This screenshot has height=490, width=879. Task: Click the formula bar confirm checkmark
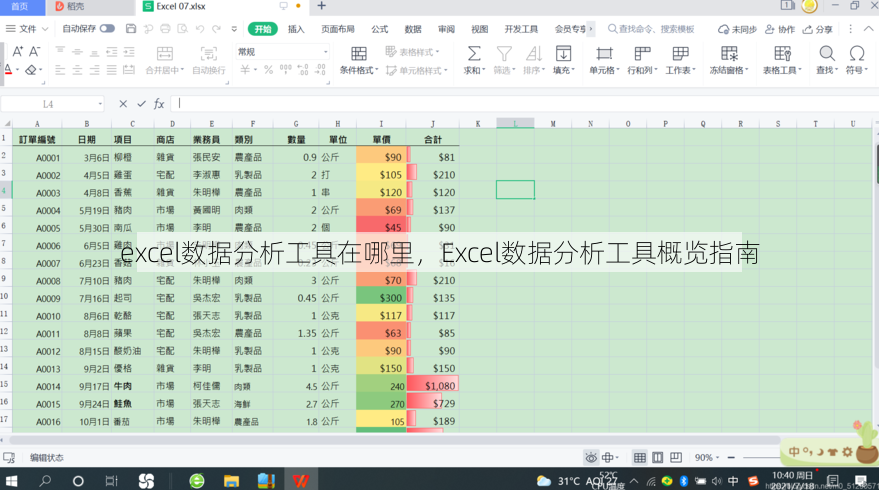pyautogui.click(x=141, y=104)
